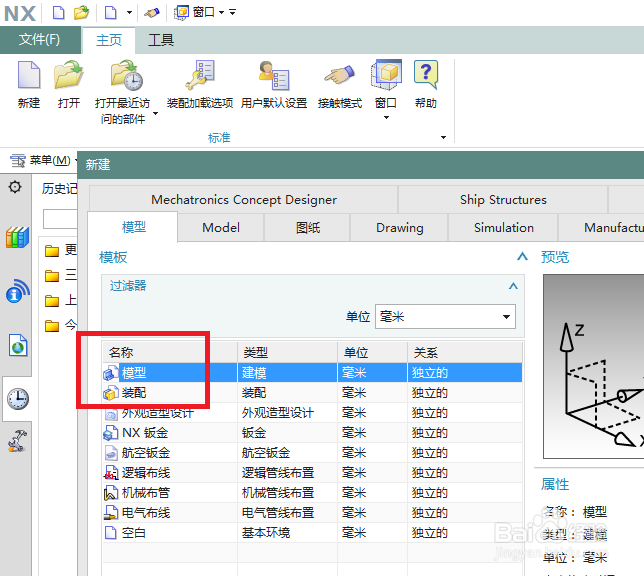Open 装配加载选项 from the ribbon
644x576 pixels.
tap(200, 85)
